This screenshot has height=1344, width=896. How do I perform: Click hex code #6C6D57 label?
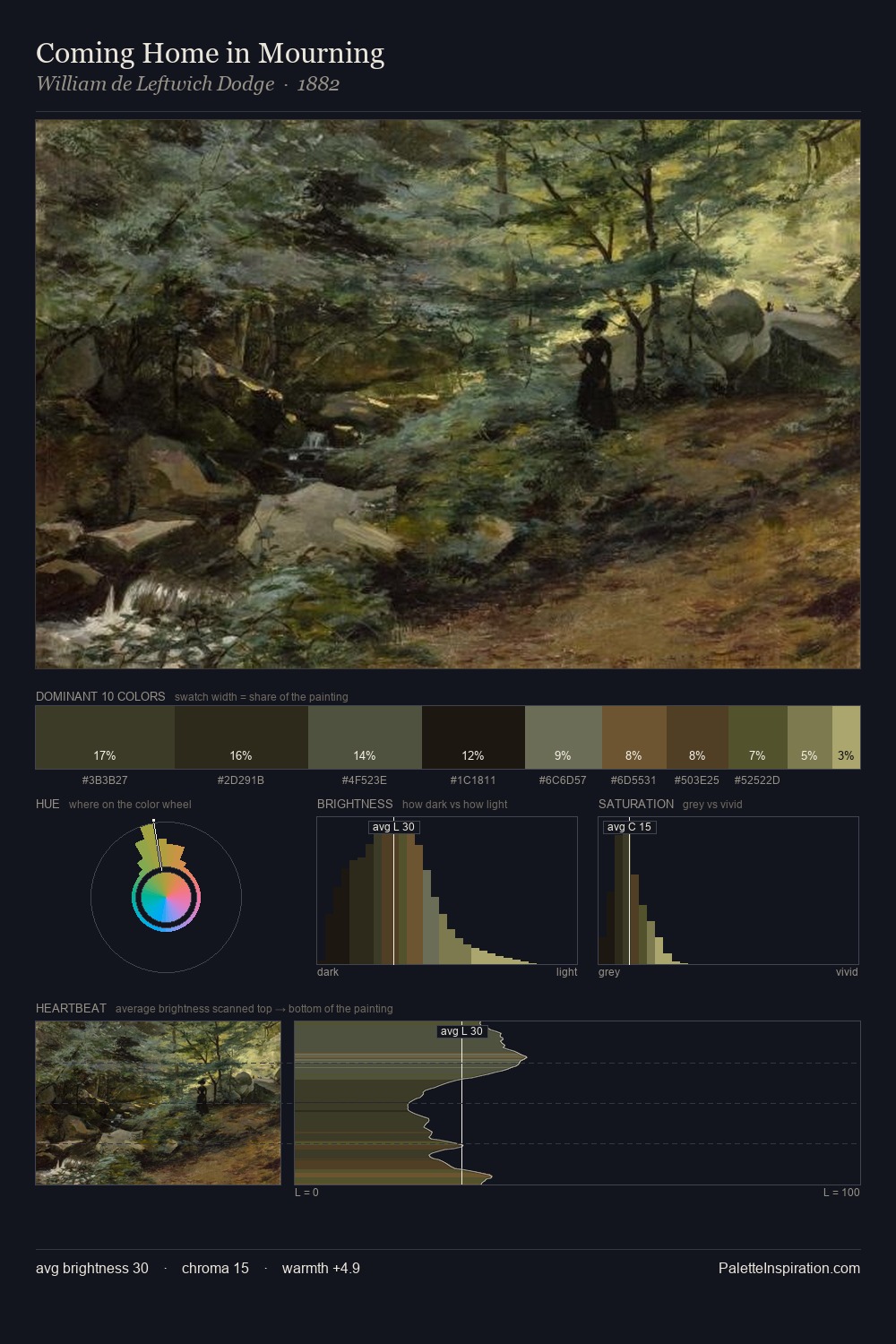(563, 780)
